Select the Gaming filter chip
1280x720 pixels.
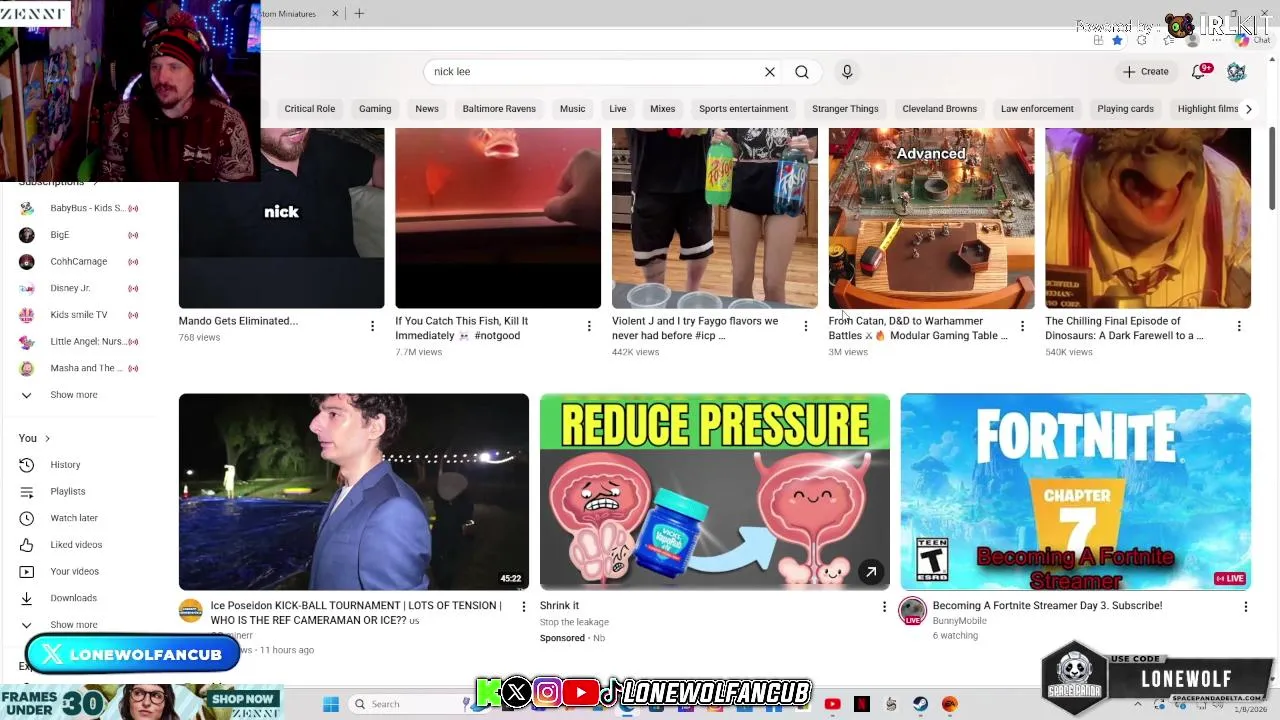tap(375, 109)
